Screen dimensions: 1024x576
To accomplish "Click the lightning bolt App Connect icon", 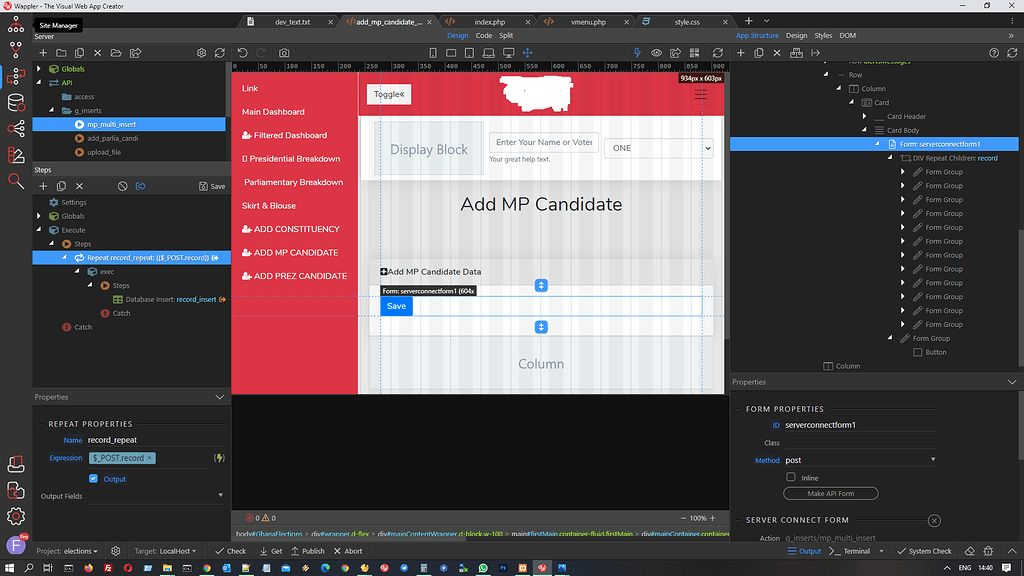I will point(637,53).
